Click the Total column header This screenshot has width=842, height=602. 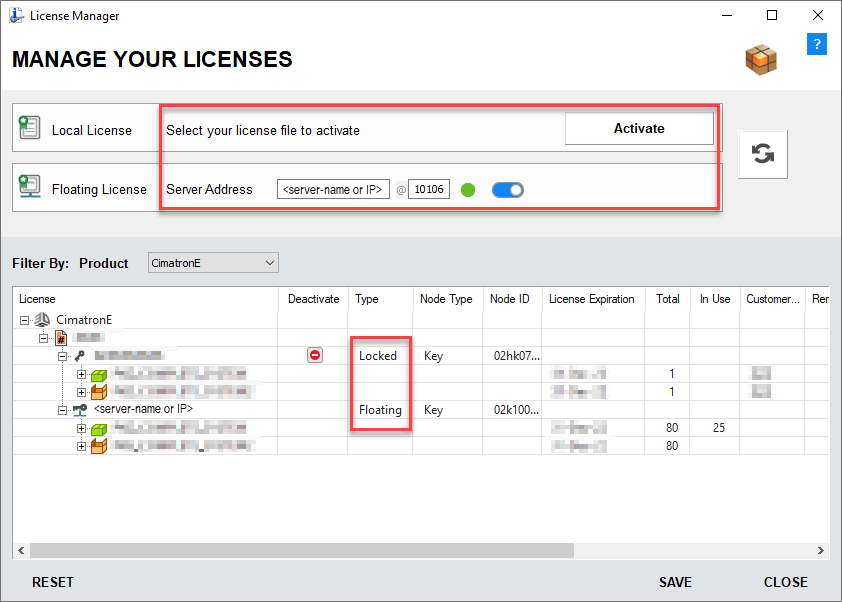667,299
